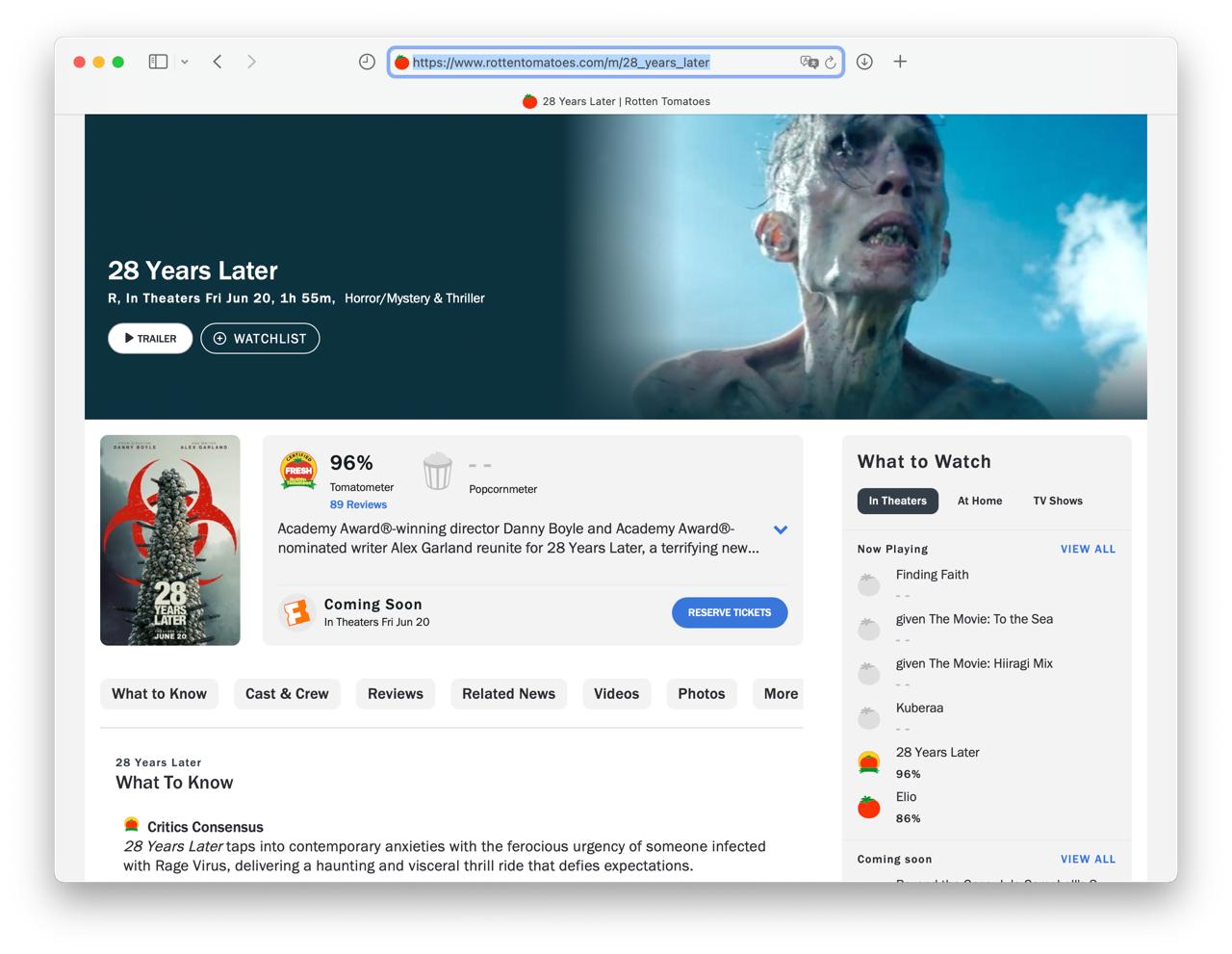Open 28 Years Later in Now Playing list

(x=937, y=752)
